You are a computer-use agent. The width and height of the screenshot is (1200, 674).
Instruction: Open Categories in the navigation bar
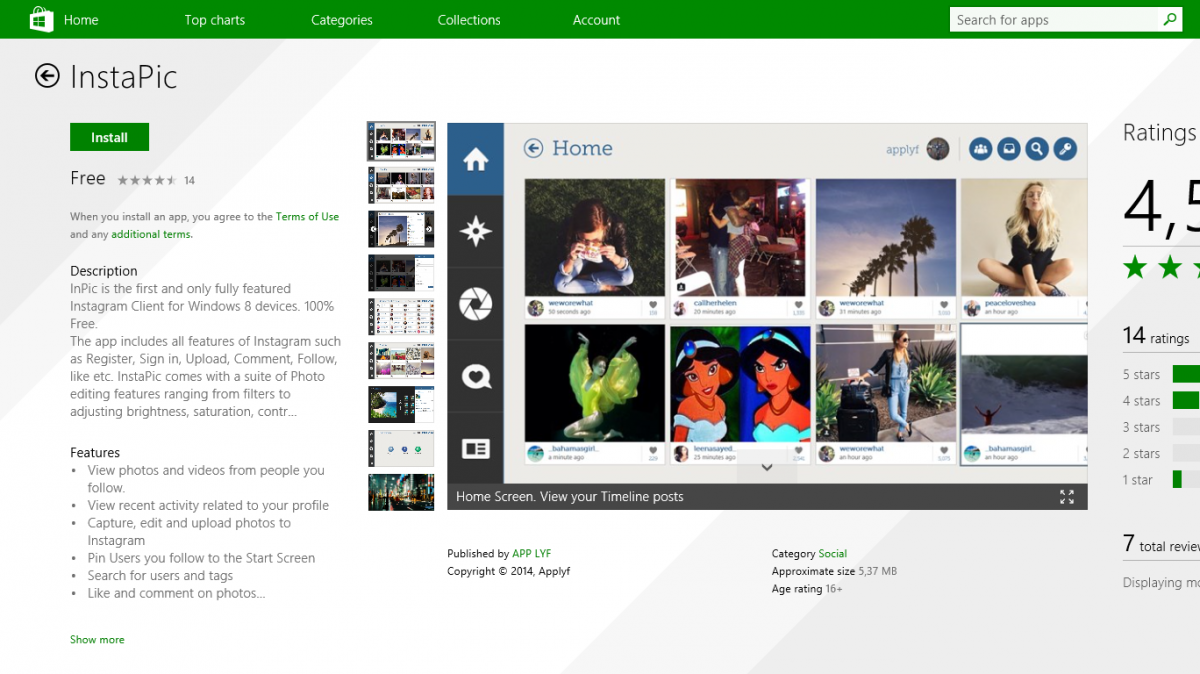(342, 20)
